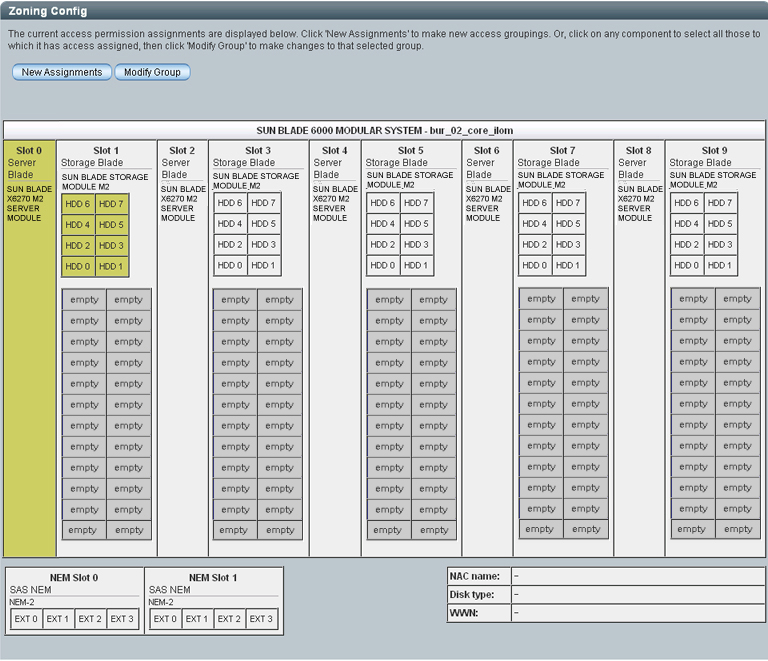The image size is (768, 661).
Task: Select HDD 1 in Slot 3
Action: (x=264, y=265)
